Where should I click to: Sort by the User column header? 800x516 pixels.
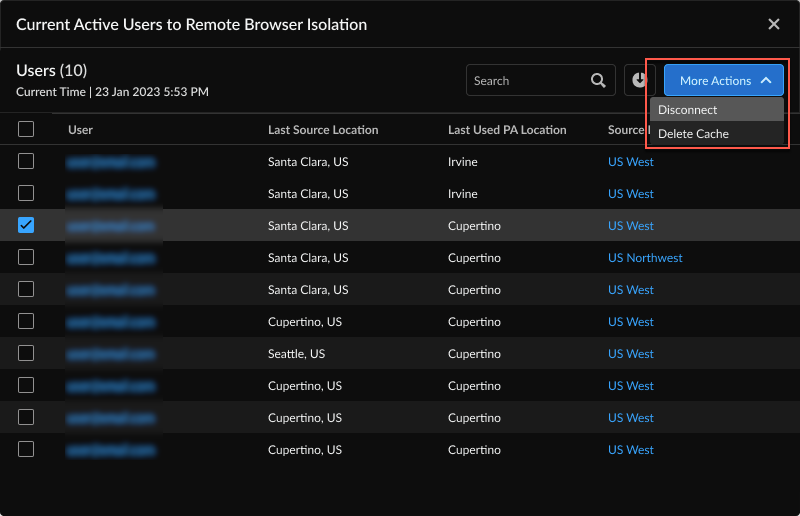(x=80, y=130)
